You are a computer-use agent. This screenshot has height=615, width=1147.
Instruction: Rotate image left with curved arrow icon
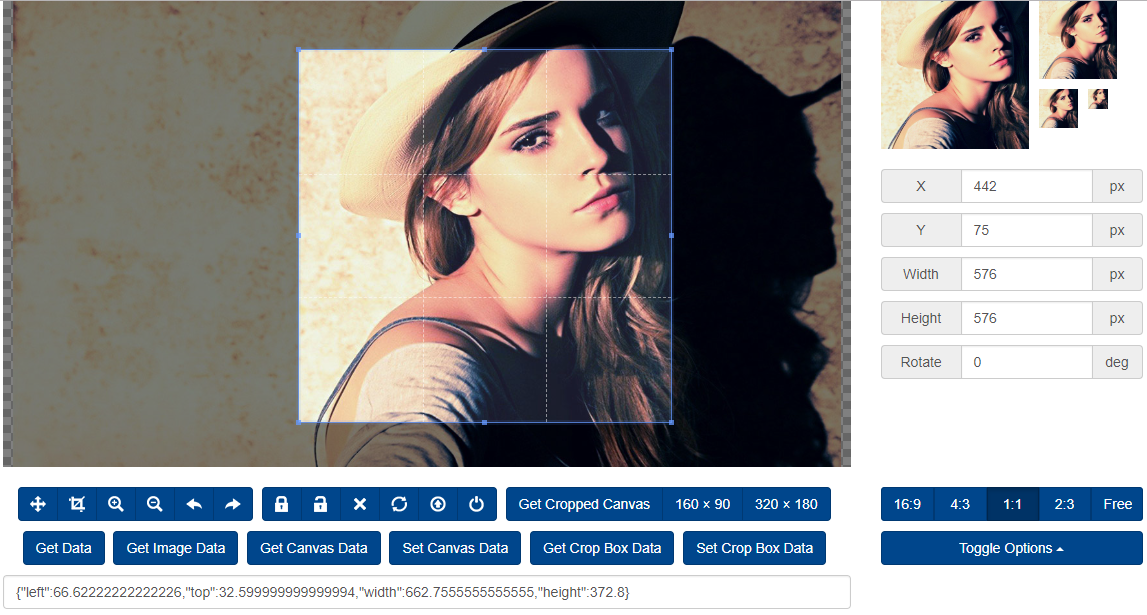[194, 504]
